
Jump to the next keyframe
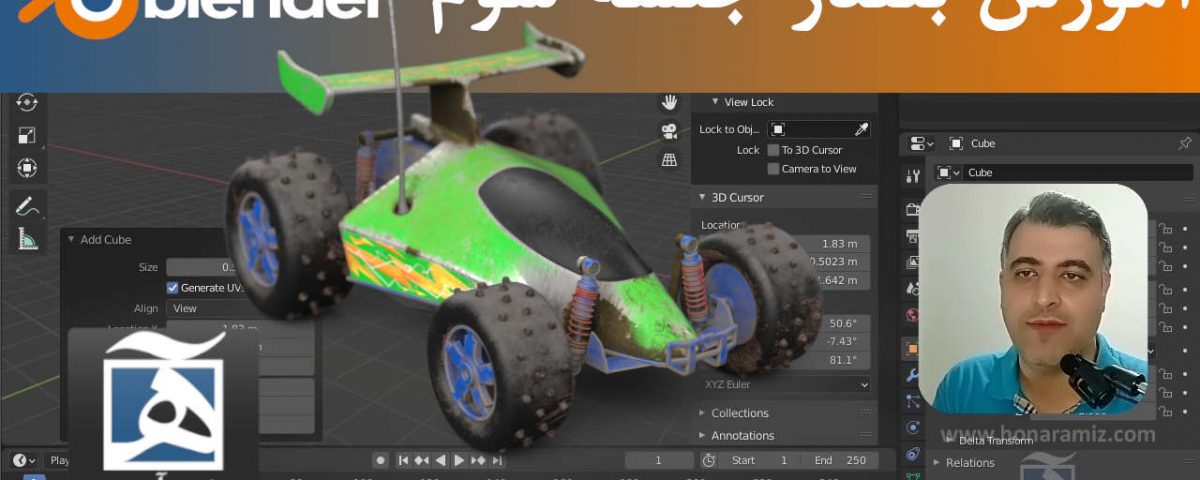[478, 460]
